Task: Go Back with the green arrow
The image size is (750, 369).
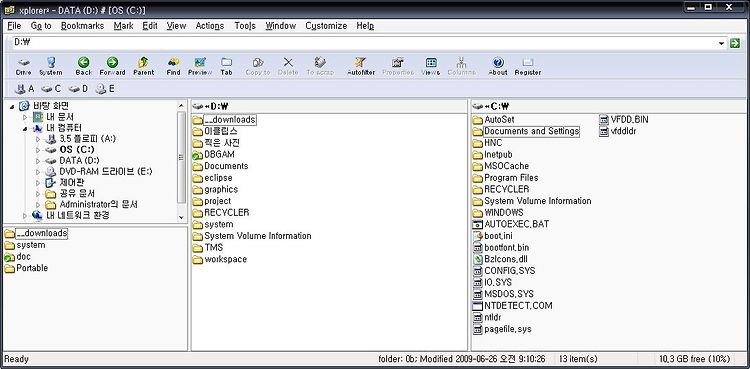Action: tap(84, 66)
